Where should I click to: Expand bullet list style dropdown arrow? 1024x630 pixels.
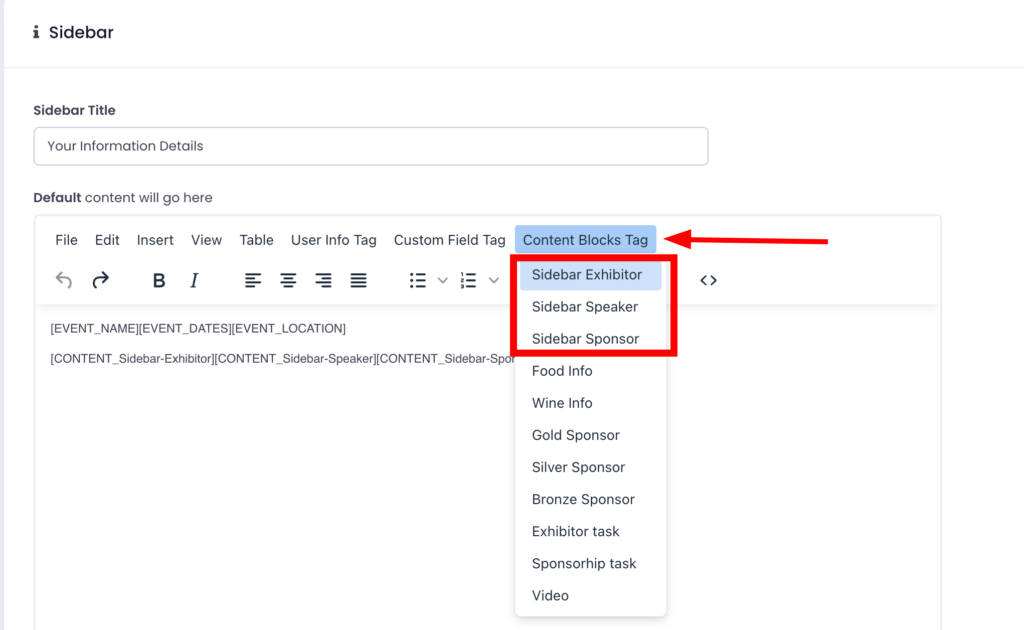coord(443,281)
